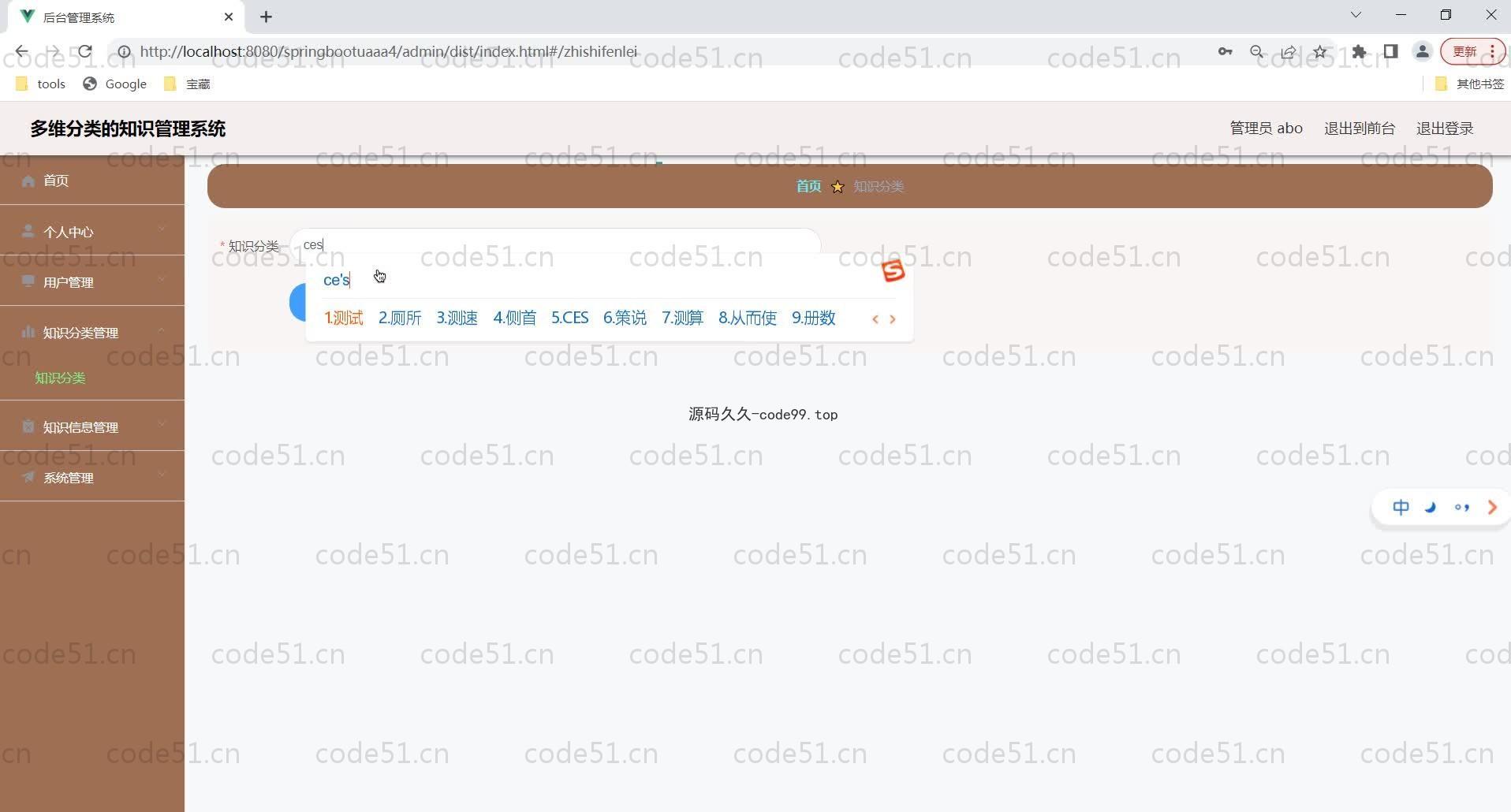Image resolution: width=1511 pixels, height=812 pixels.
Task: Expand the 个人中心 sidebar menu
Action: pos(91,232)
